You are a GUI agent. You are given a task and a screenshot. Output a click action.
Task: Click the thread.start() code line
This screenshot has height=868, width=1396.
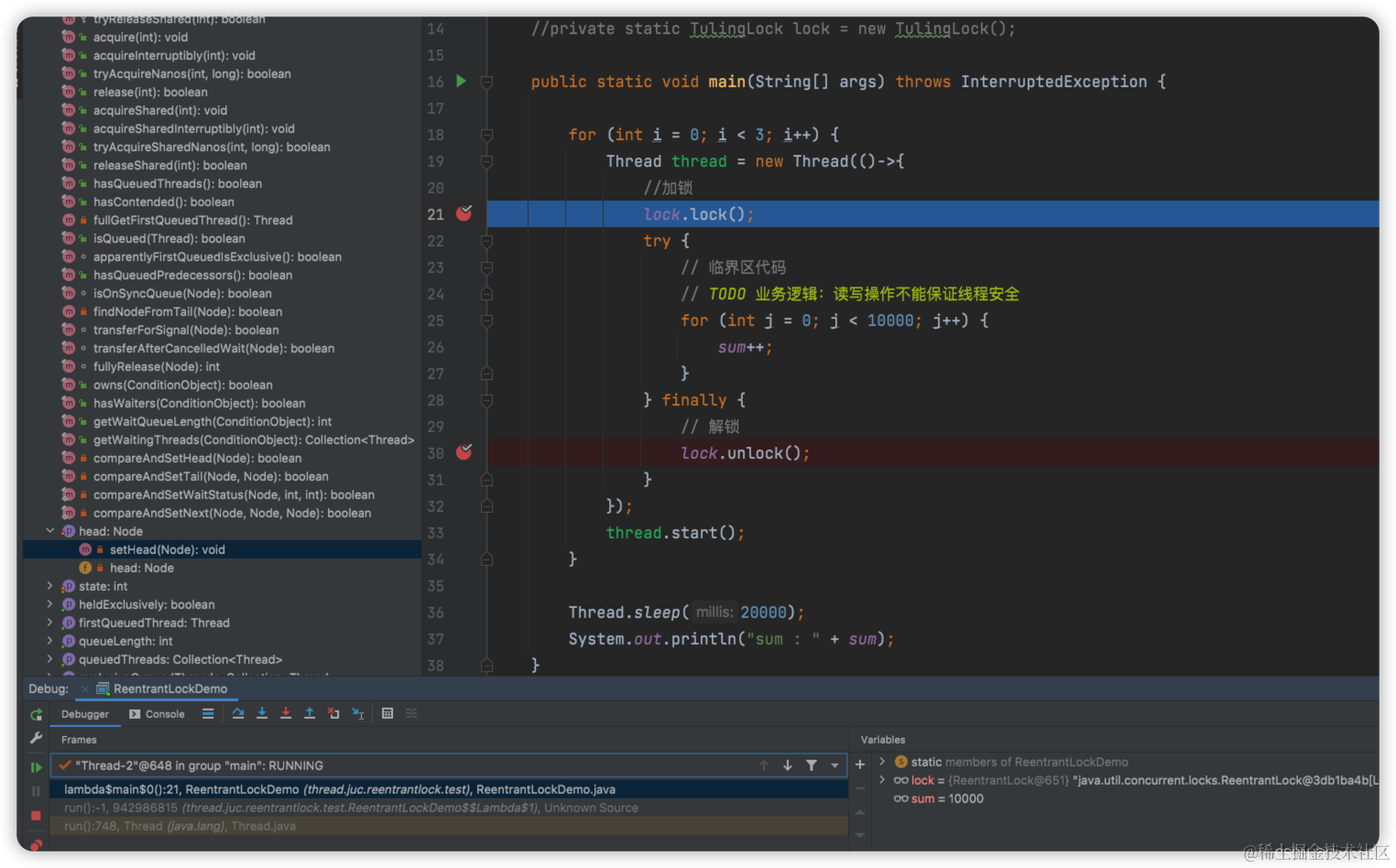pyautogui.click(x=675, y=533)
